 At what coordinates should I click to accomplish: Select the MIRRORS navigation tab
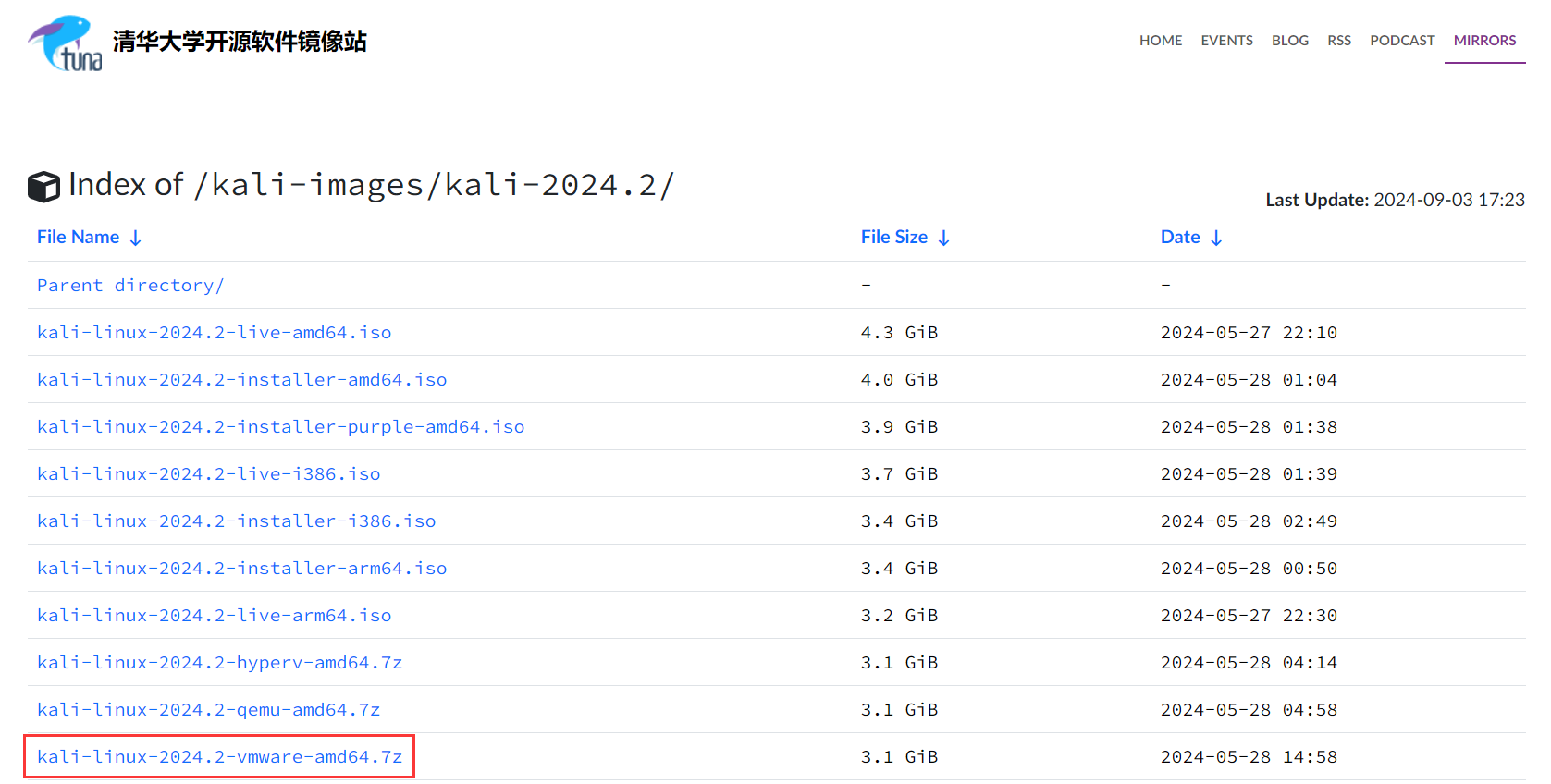pos(1485,41)
